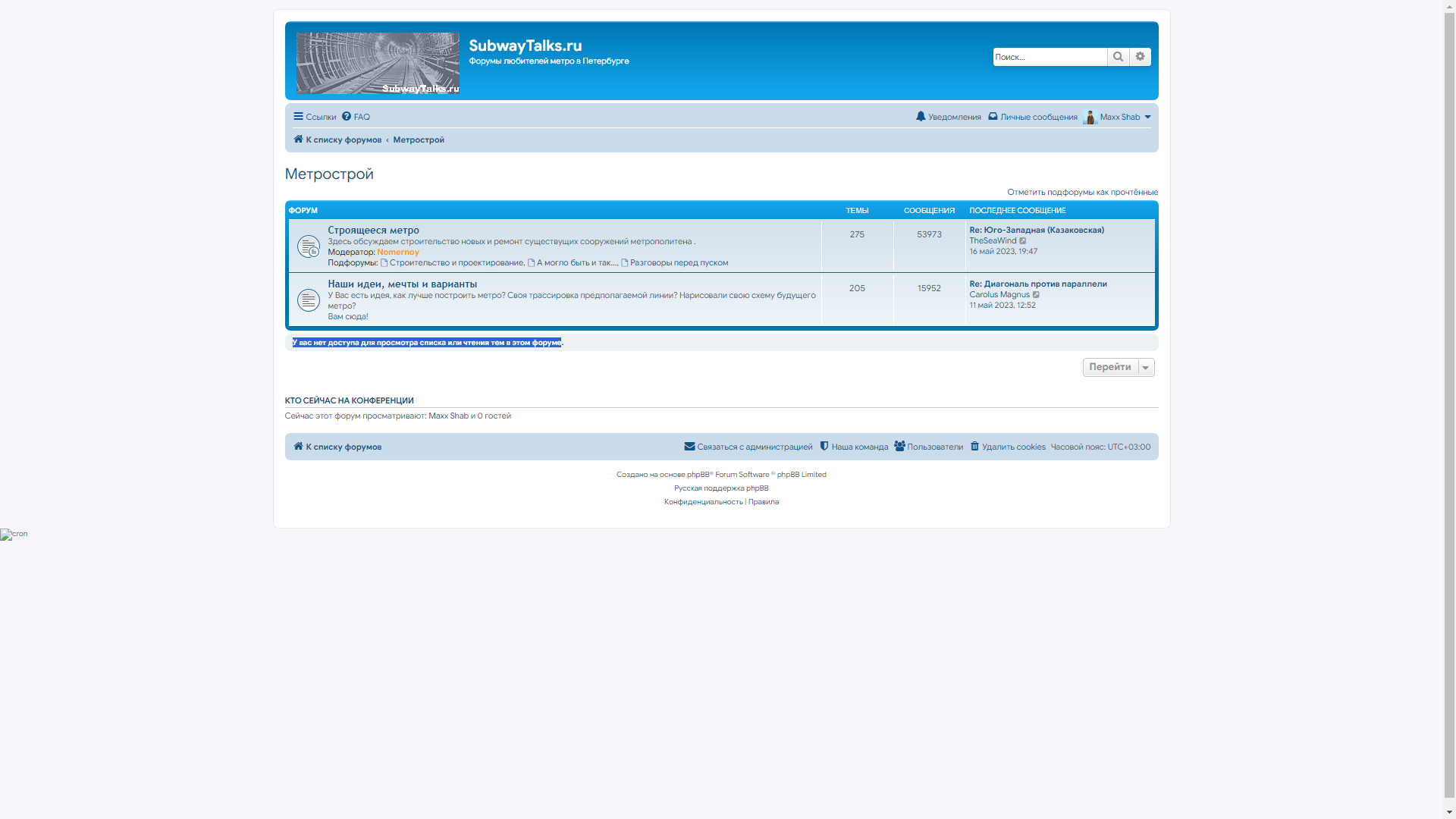Mark subforums read via Отметить подфорумы link
Viewport: 1456px width, 819px height.
pos(1082,192)
